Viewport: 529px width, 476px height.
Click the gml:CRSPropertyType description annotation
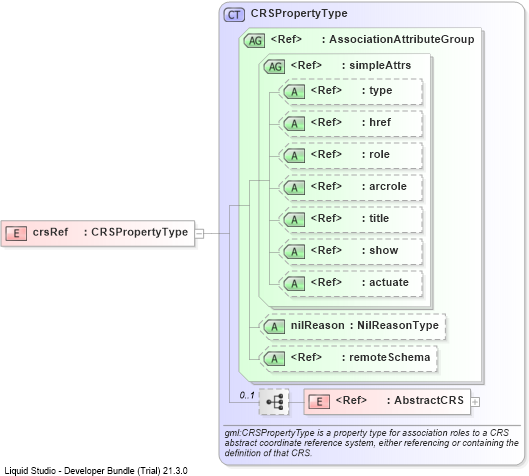tap(371, 443)
